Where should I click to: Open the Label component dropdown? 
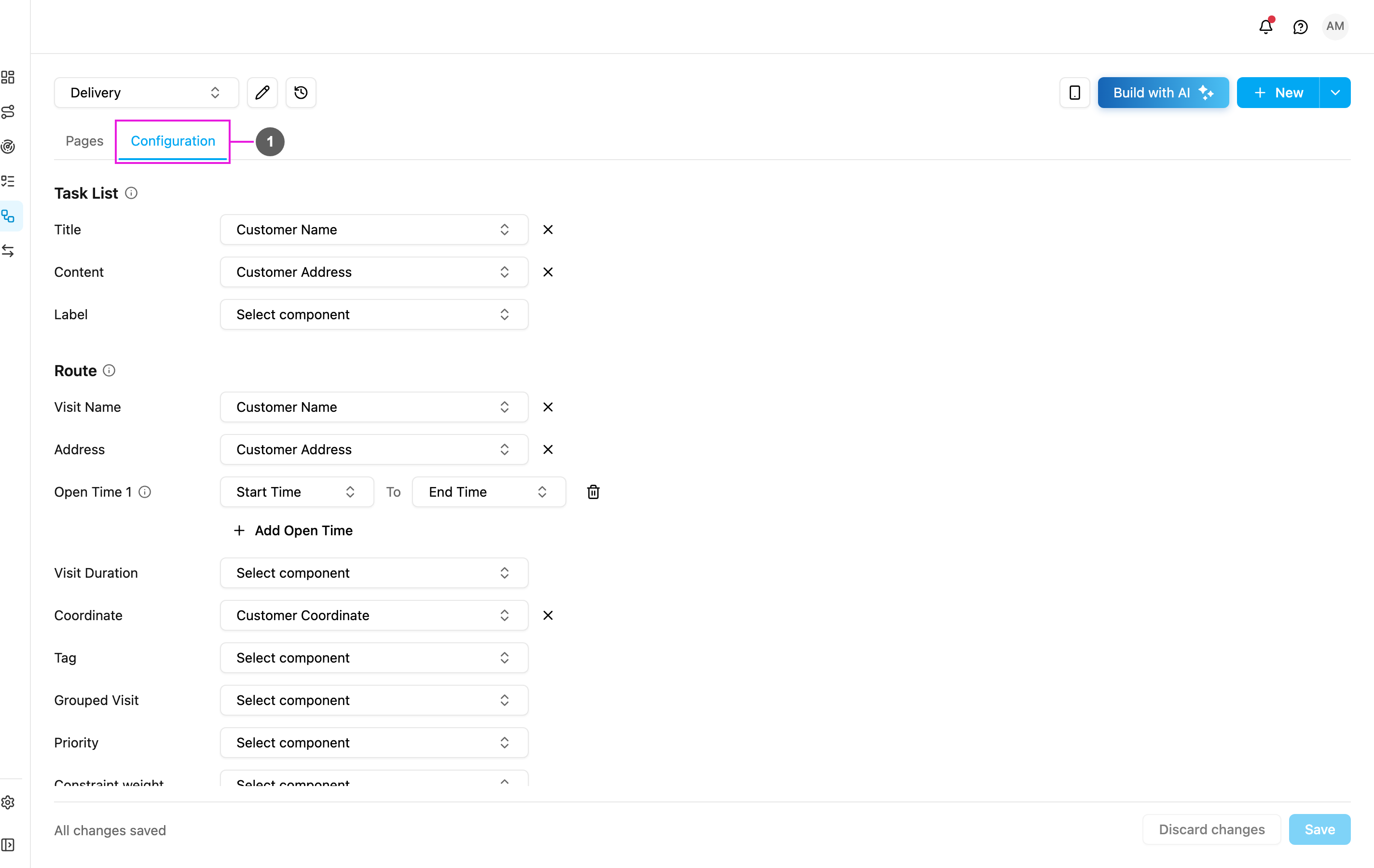pyautogui.click(x=374, y=315)
